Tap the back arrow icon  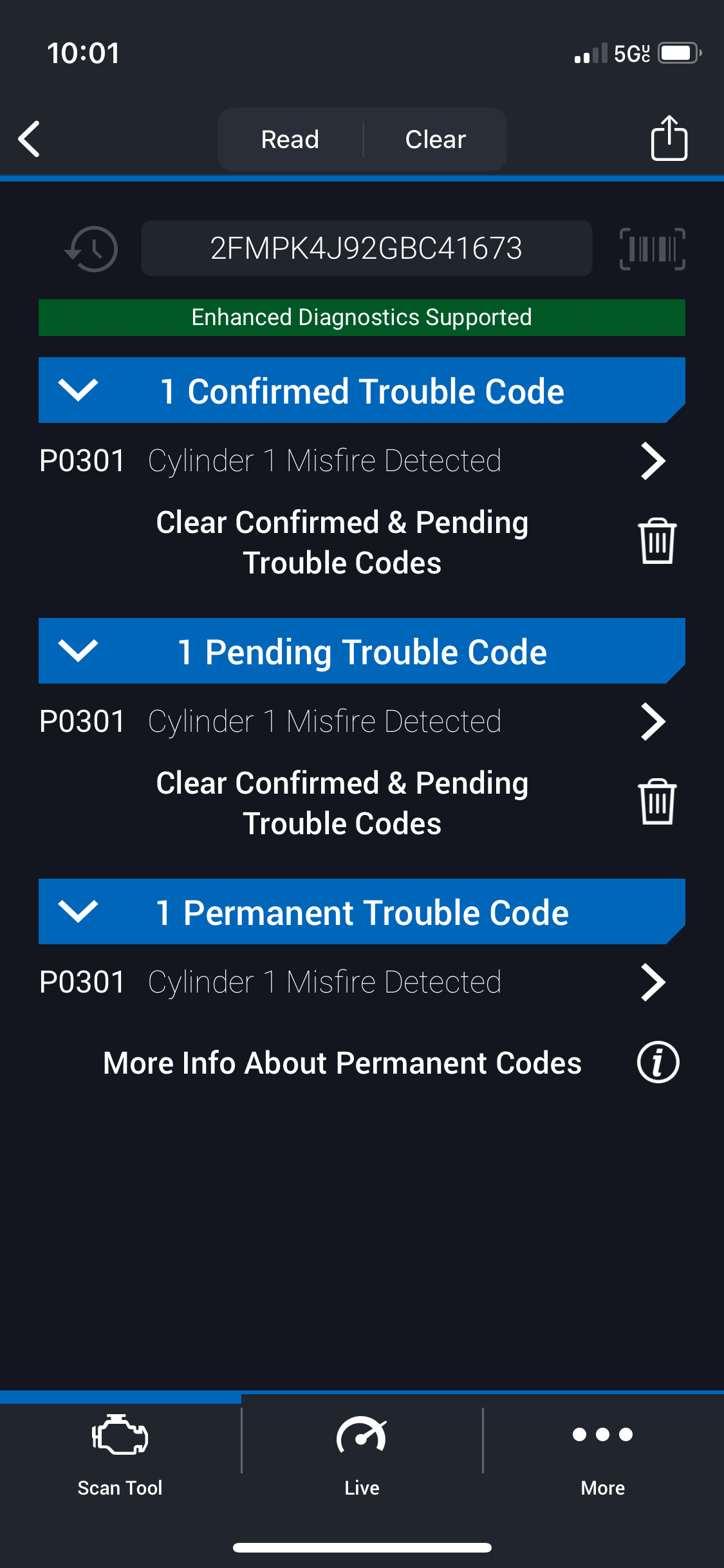30,139
